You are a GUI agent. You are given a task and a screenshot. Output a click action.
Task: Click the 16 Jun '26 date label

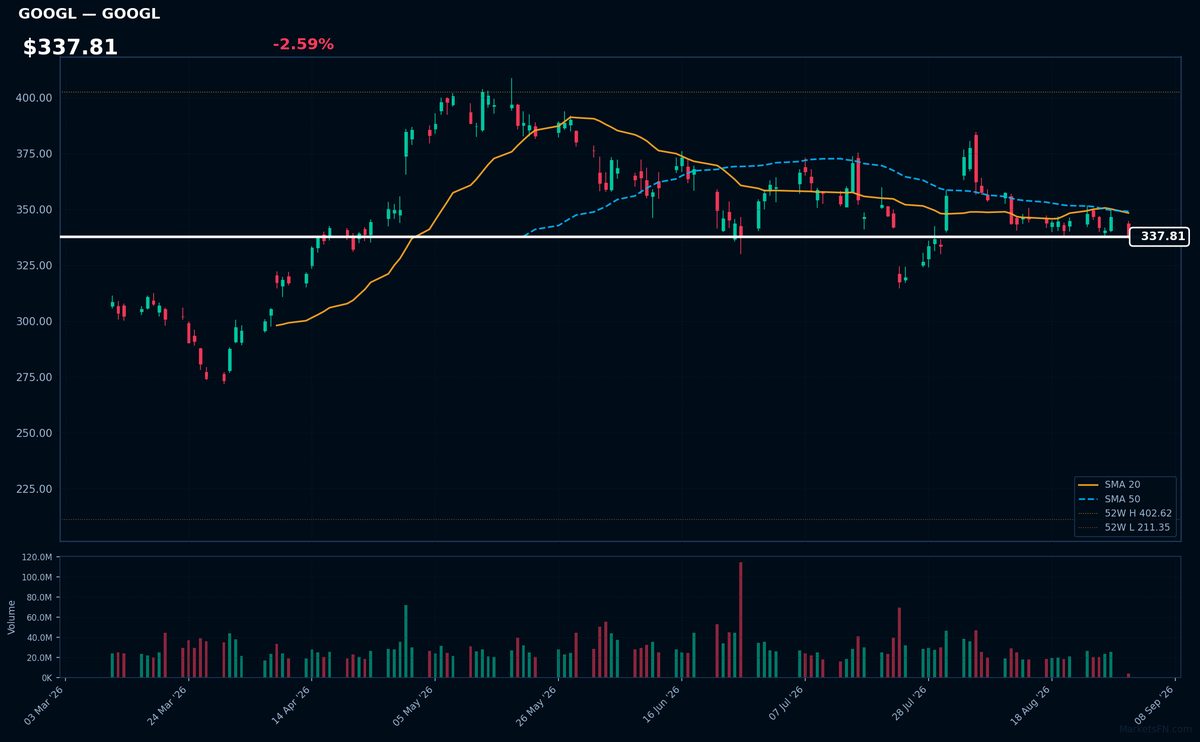660,706
